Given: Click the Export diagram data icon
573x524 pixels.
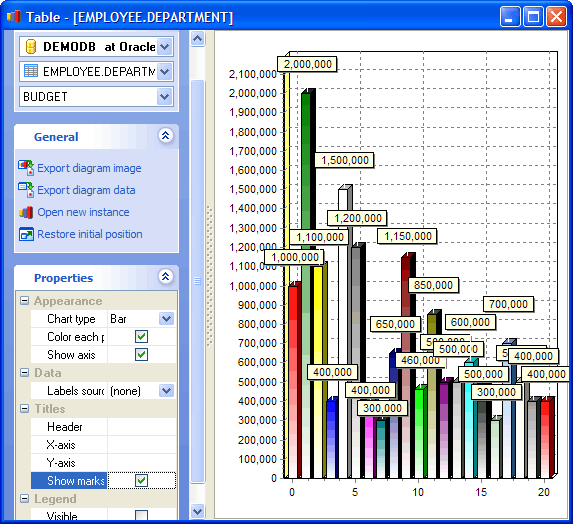Looking at the screenshot, I should click(26, 190).
